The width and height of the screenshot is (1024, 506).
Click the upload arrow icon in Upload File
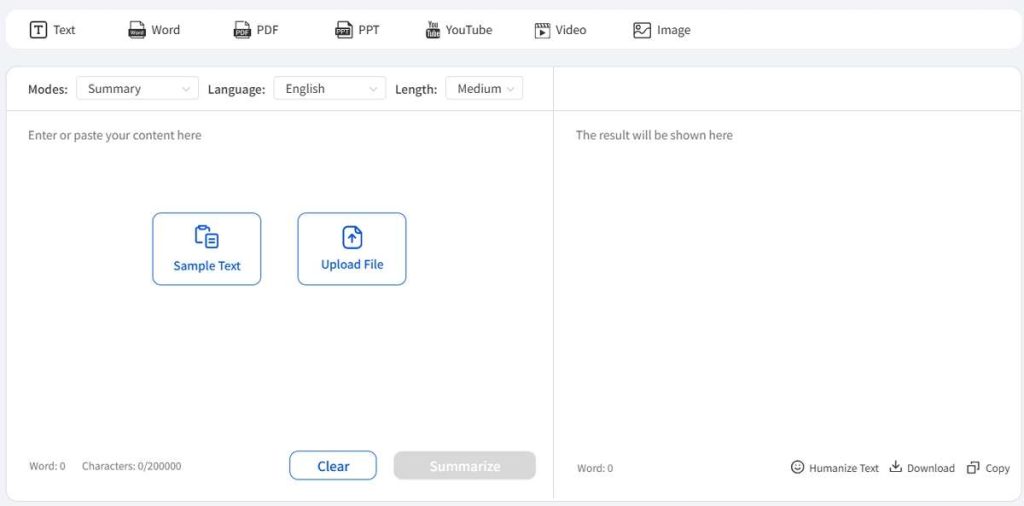[352, 237]
